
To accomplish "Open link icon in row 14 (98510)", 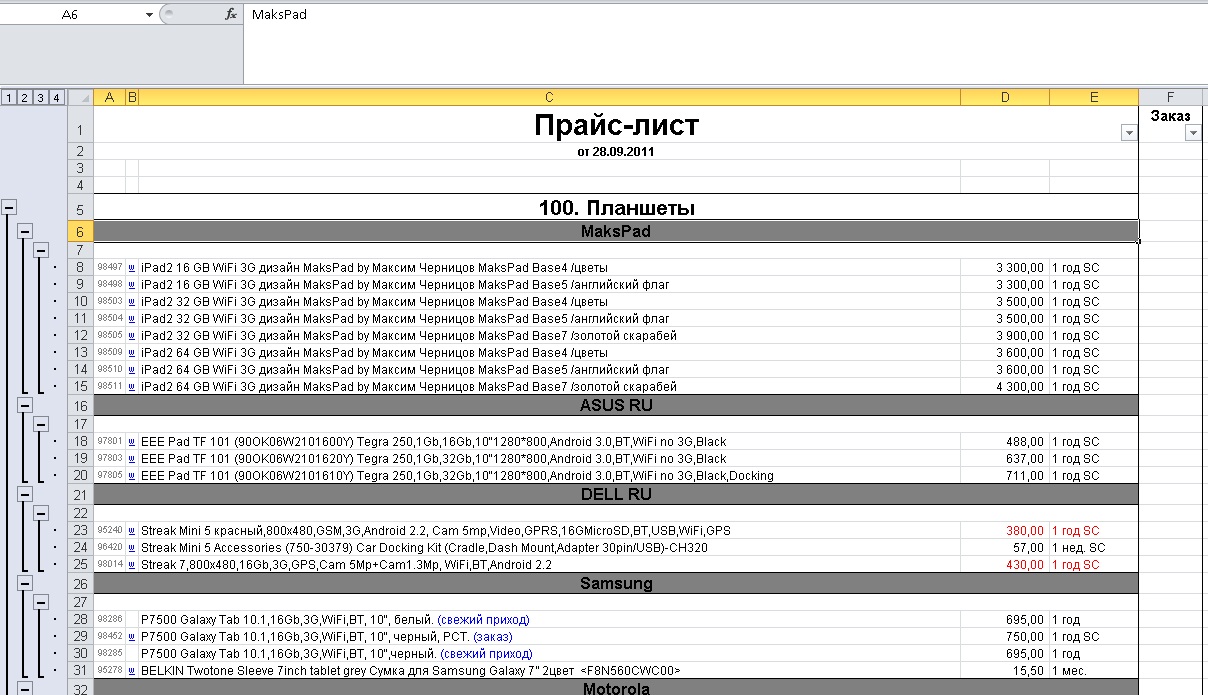I will click(x=132, y=370).
